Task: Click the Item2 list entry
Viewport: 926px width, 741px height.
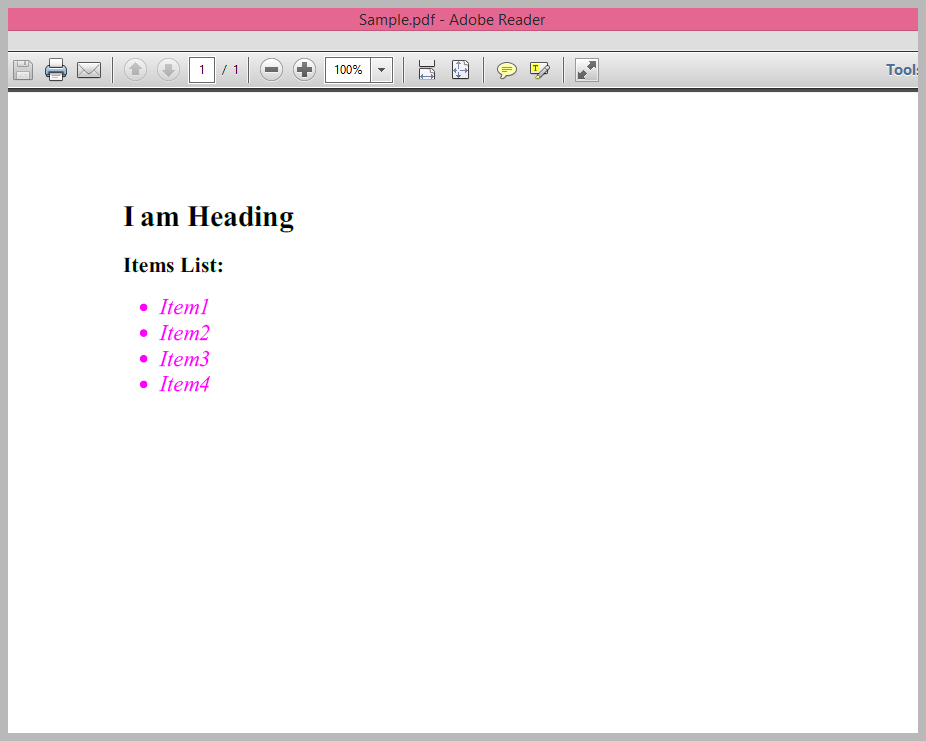Action: [x=184, y=333]
